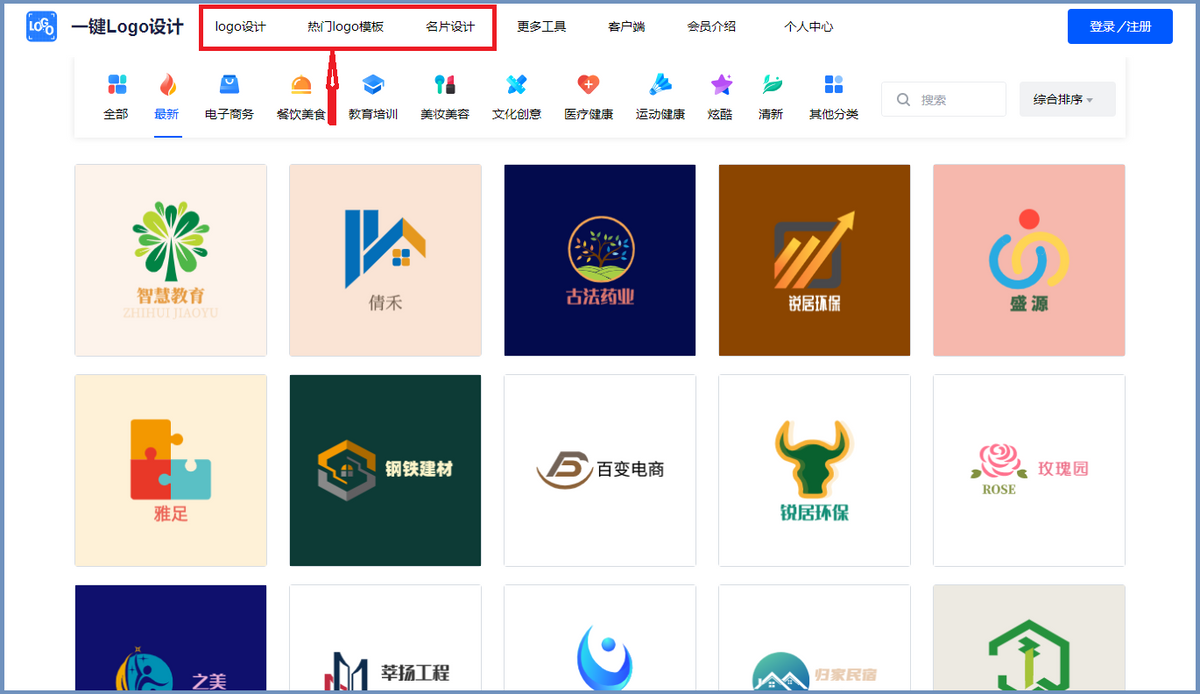Click the 一键Logo设计 title text
The width and height of the screenshot is (1200, 694).
127,27
